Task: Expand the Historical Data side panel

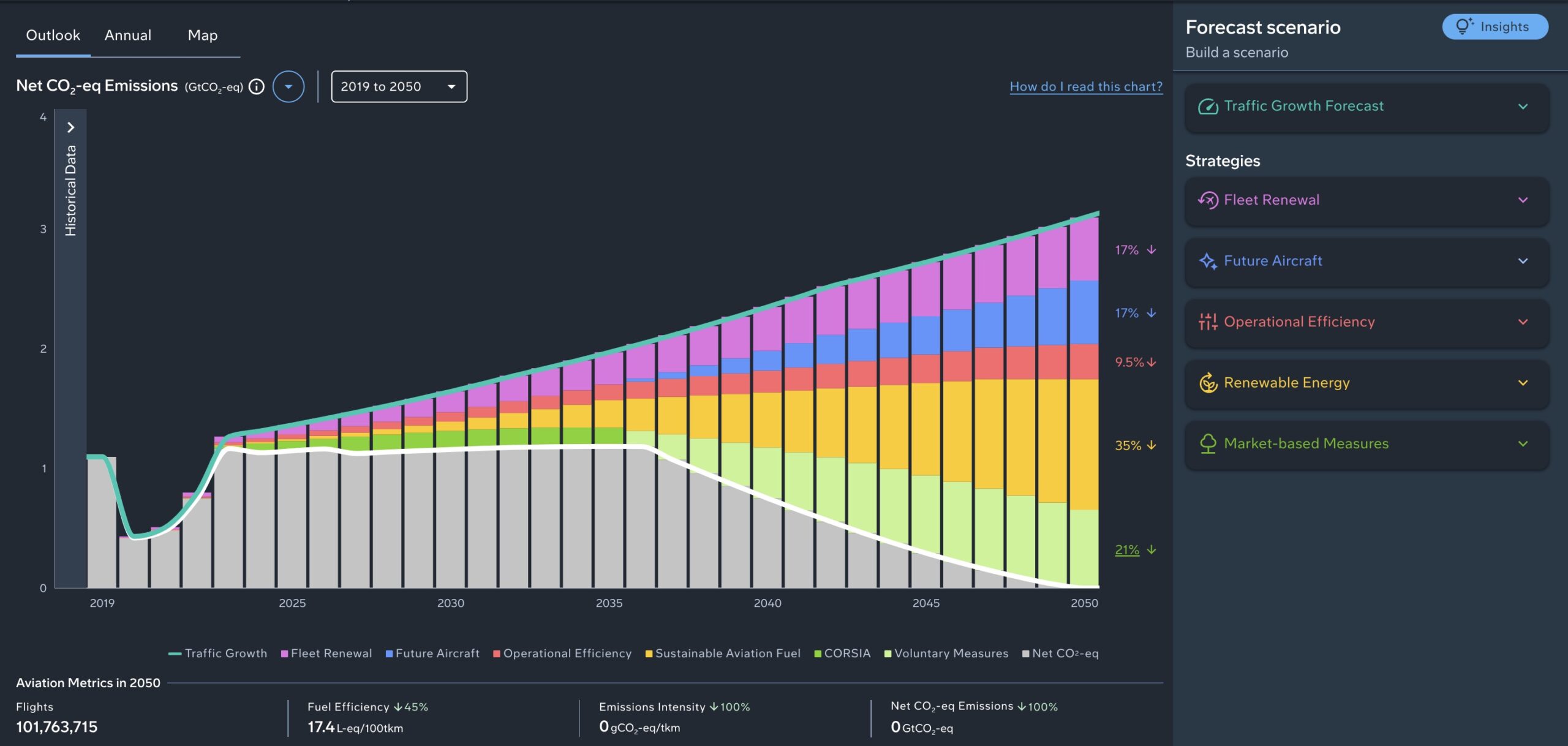Action: (70, 127)
